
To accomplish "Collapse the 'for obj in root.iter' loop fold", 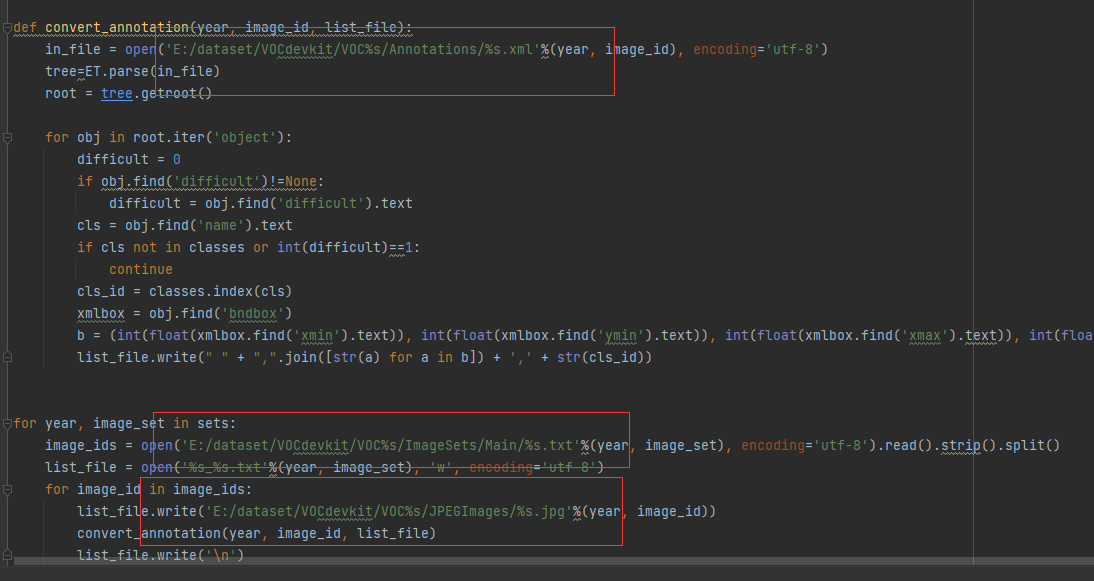I will [7, 138].
